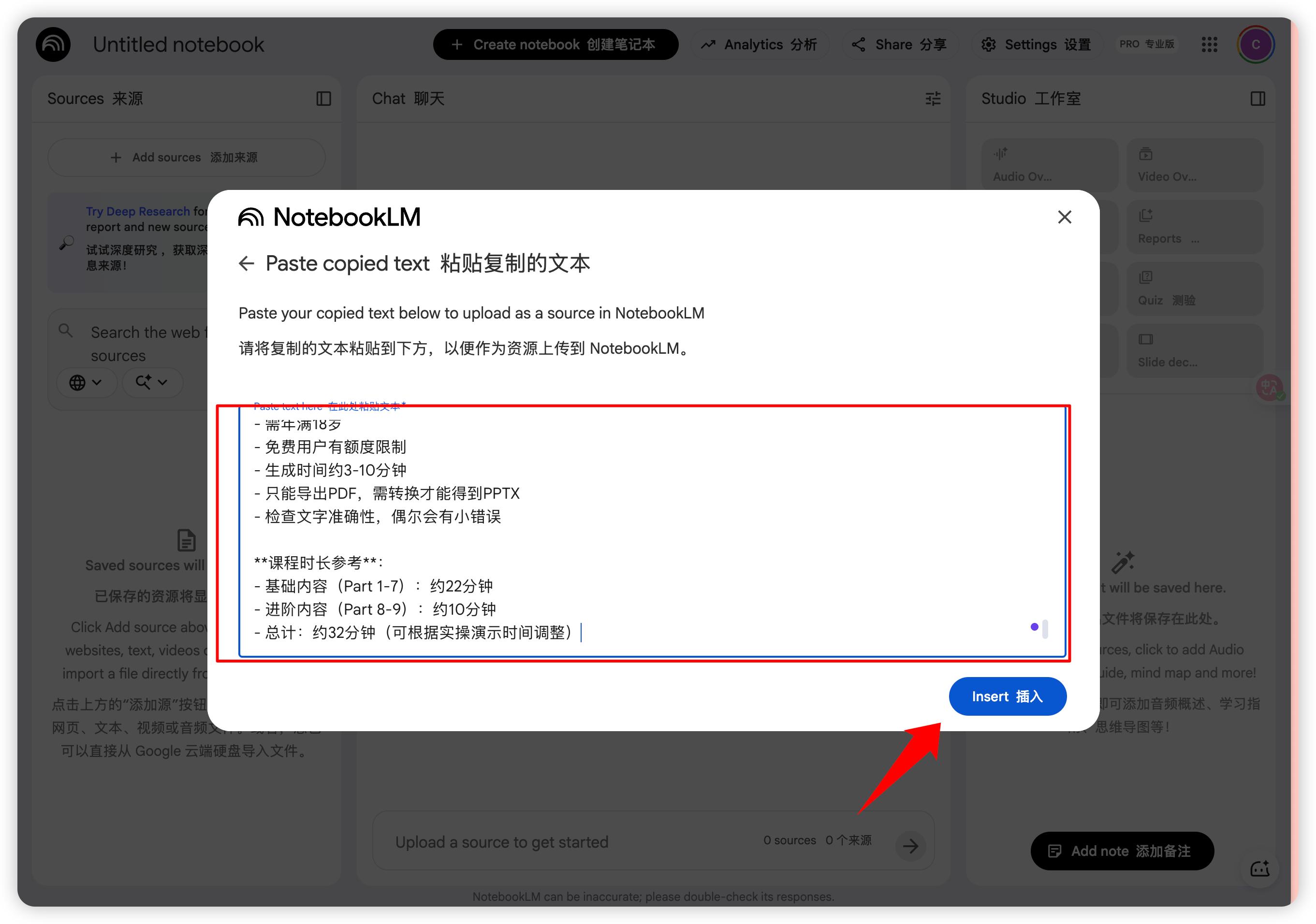Collapse the Studio panel with its toggle icon
1316x924 pixels.
pos(1258,99)
